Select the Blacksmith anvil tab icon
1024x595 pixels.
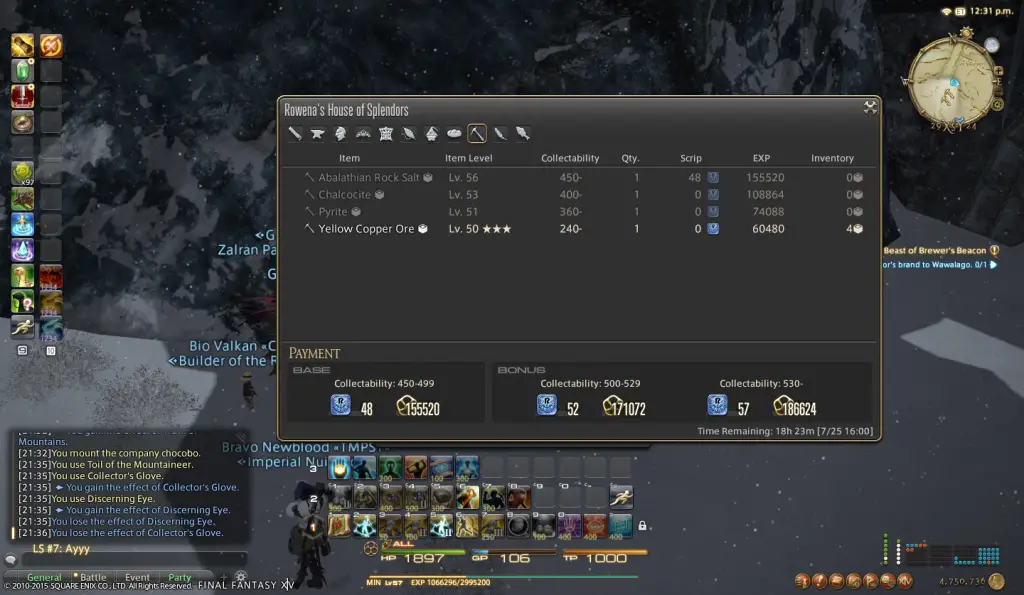pyautogui.click(x=317, y=133)
